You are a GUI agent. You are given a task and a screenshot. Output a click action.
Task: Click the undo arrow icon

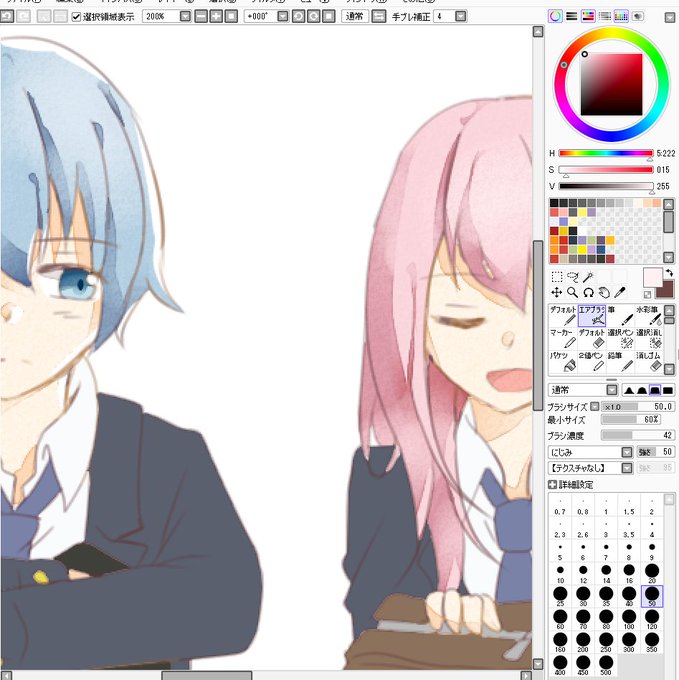click(x=7, y=16)
